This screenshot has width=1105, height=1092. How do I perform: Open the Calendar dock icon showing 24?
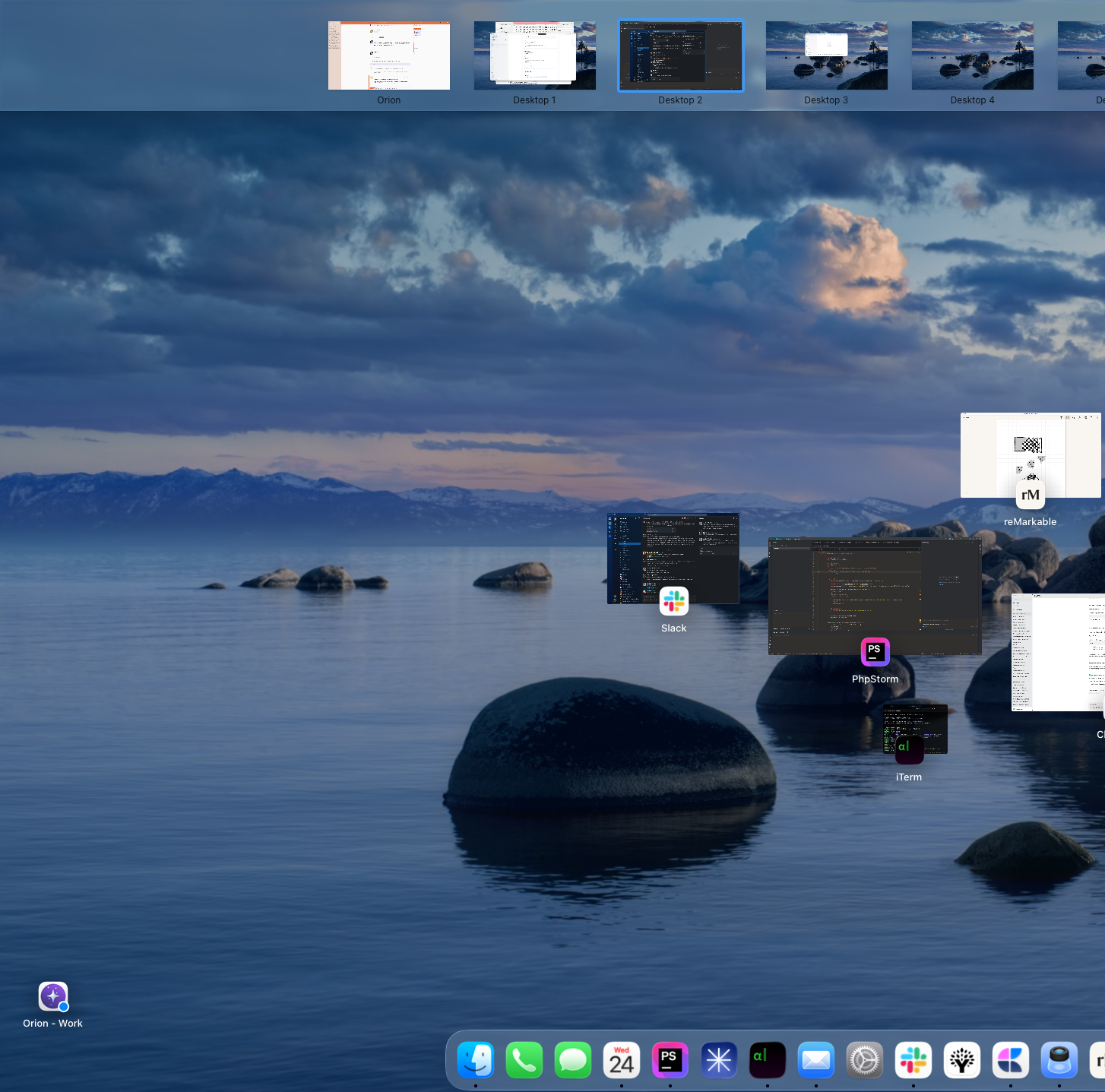click(x=622, y=1060)
